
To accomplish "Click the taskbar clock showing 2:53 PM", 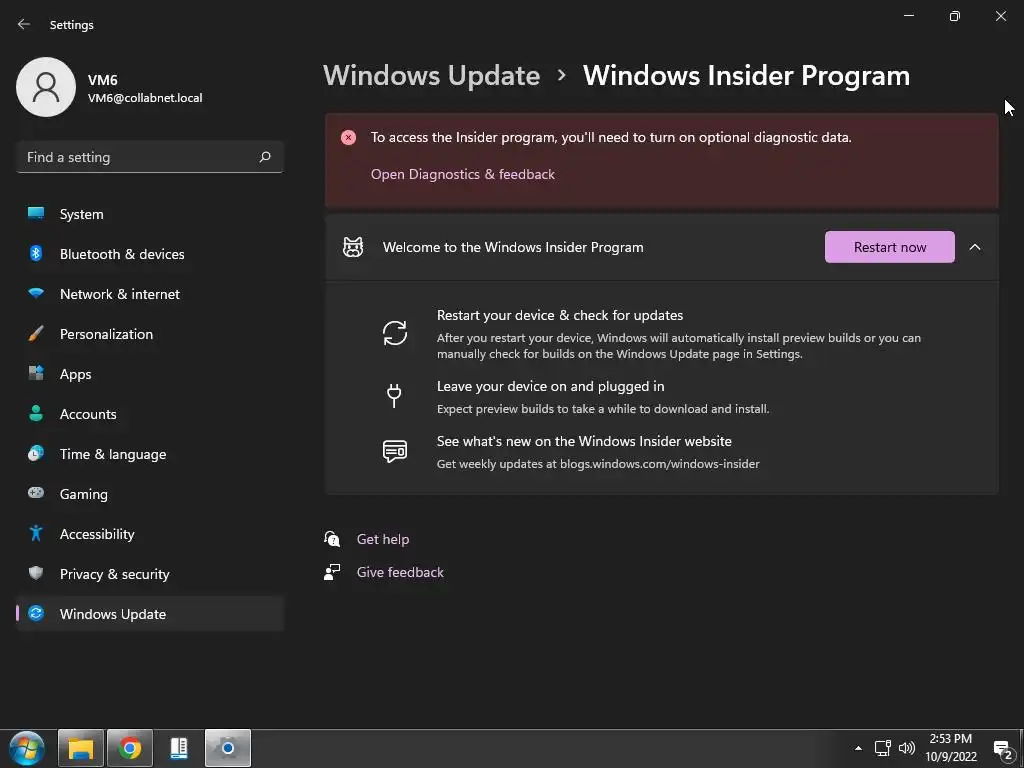I will tap(951, 748).
